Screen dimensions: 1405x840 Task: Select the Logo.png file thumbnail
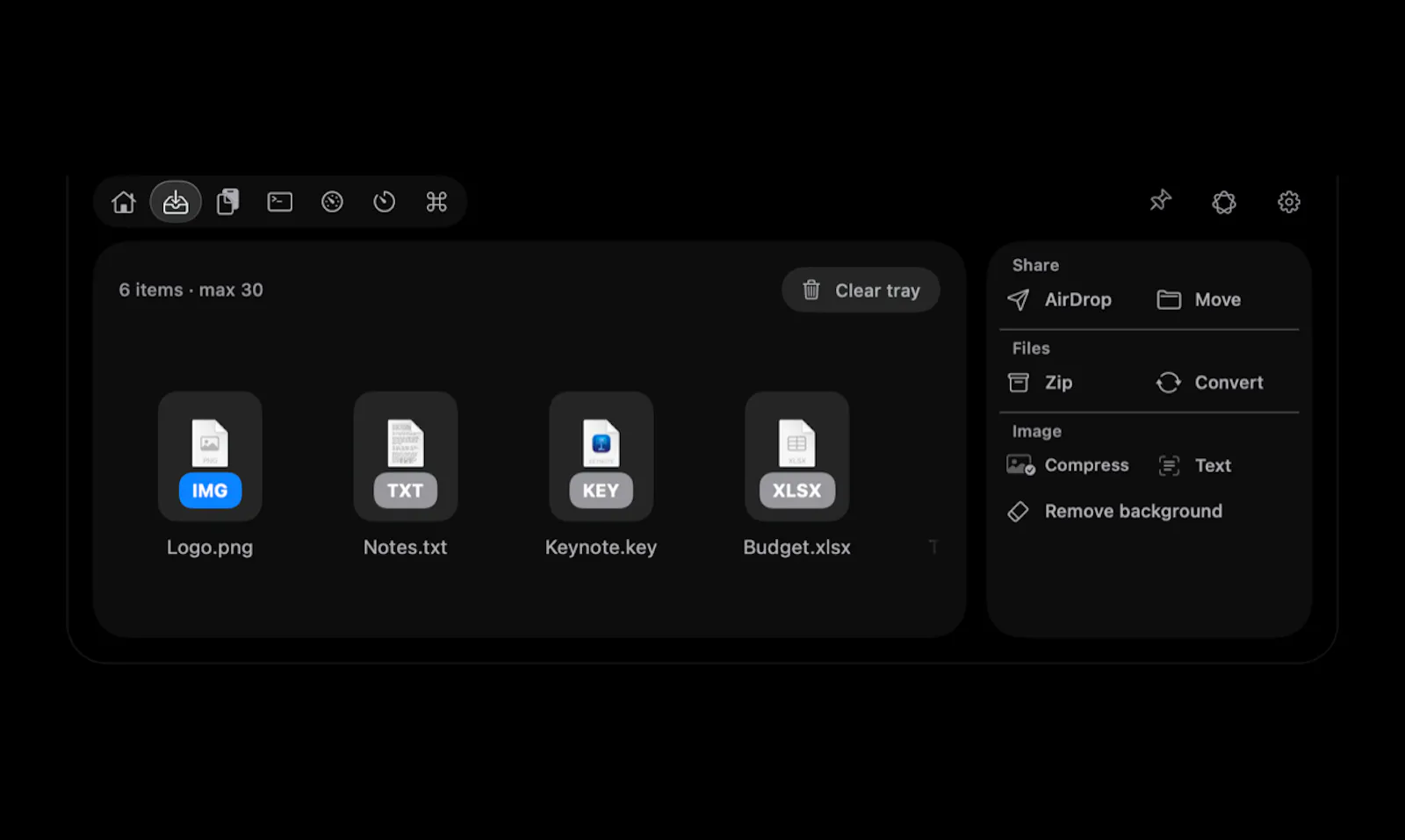210,456
